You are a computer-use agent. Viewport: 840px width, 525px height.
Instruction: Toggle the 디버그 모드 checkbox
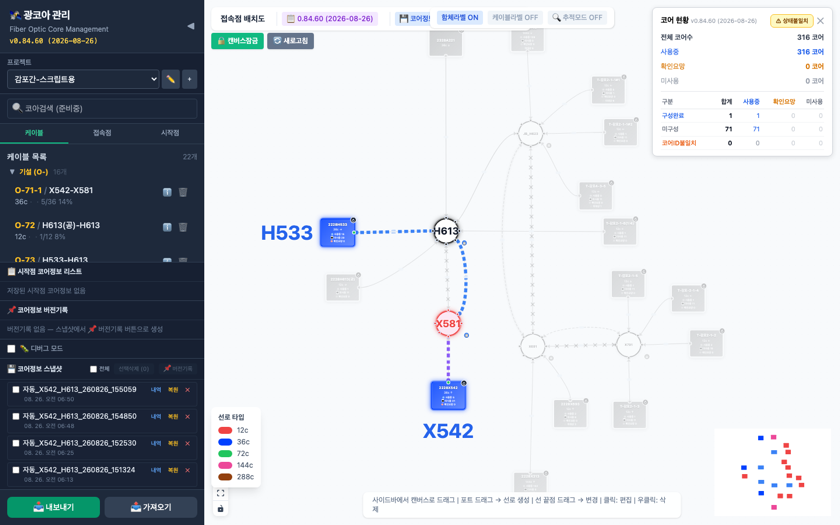tap(11, 349)
